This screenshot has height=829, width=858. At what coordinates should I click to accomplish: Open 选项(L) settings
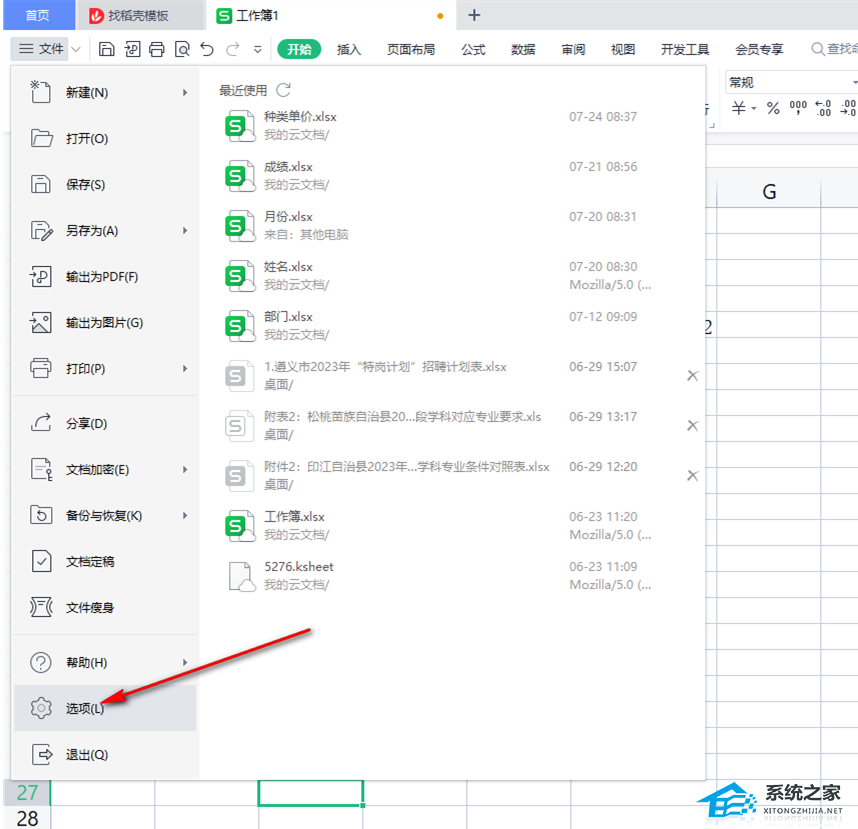pyautogui.click(x=105, y=708)
